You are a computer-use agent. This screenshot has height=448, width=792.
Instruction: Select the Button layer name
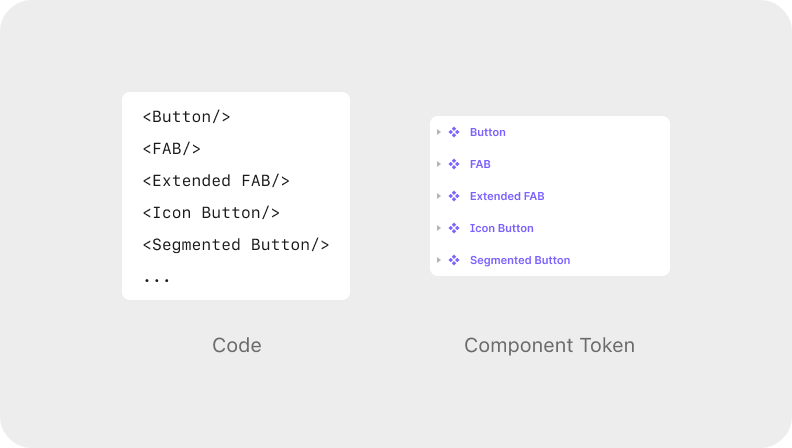488,132
